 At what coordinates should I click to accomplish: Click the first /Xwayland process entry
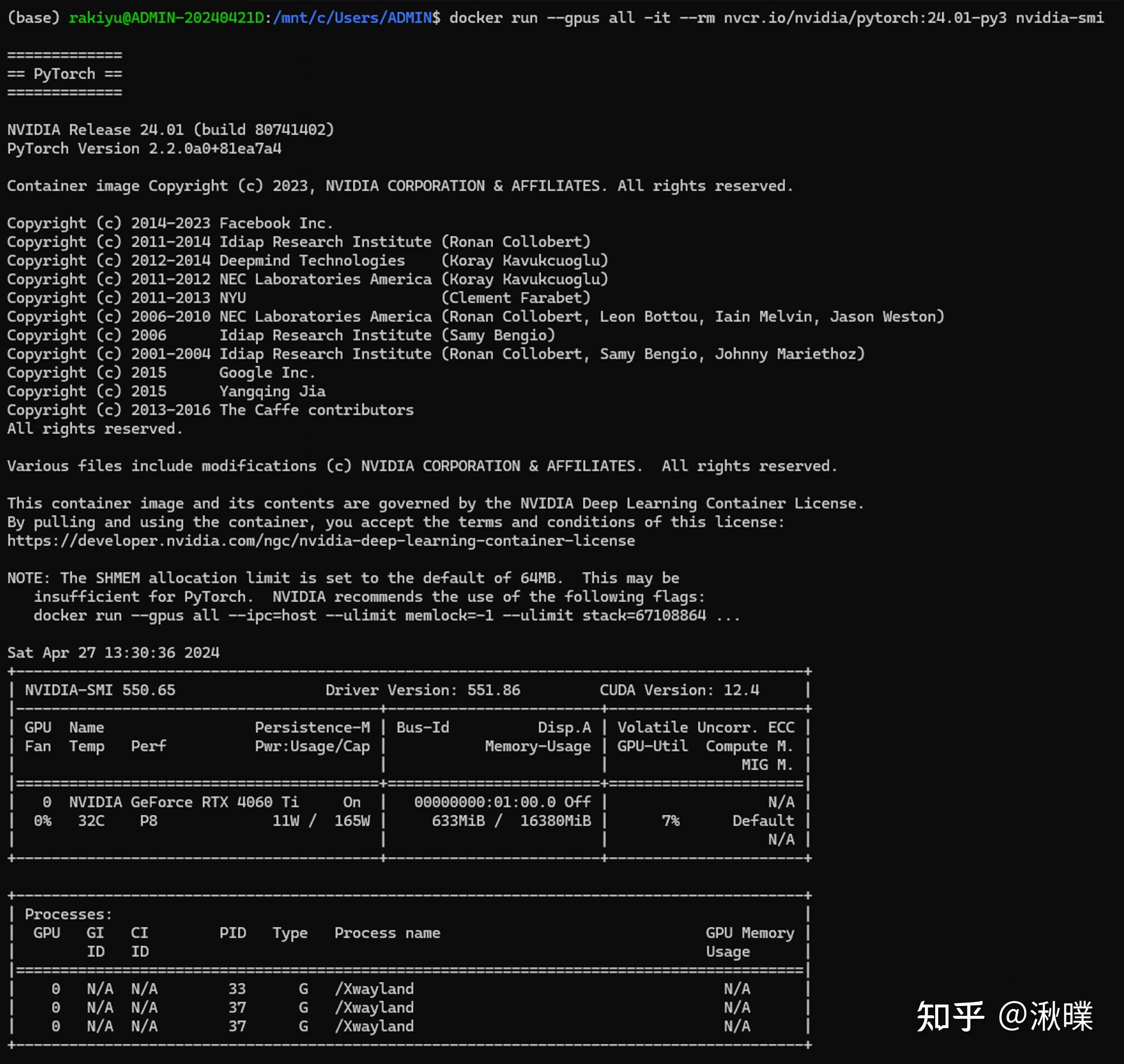(374, 989)
